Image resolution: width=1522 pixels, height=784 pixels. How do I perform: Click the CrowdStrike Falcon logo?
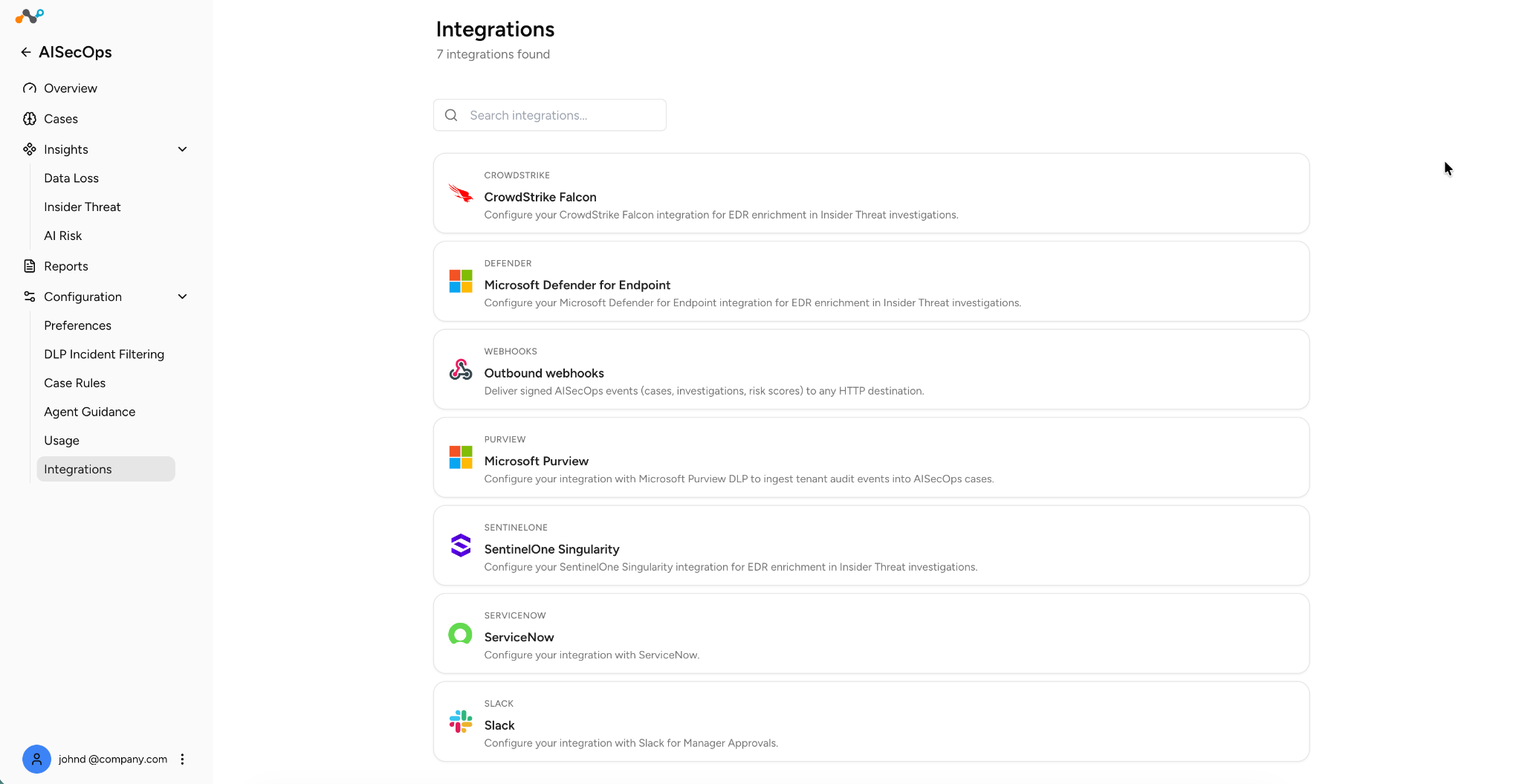click(x=461, y=193)
